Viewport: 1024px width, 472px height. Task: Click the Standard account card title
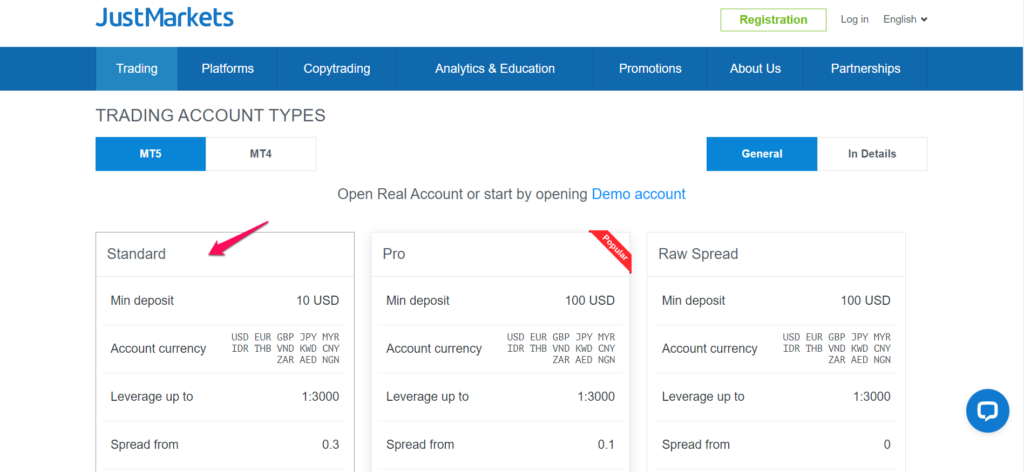pyautogui.click(x=136, y=254)
